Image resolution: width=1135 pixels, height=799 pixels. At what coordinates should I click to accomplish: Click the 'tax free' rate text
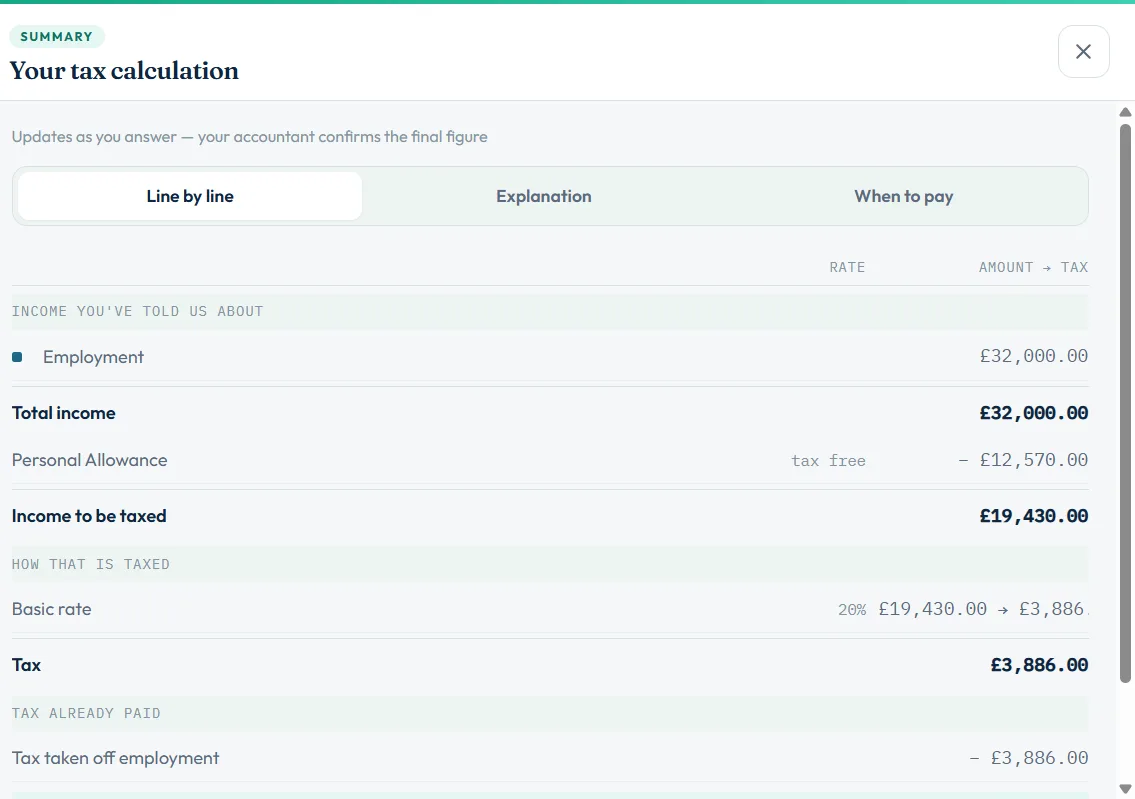click(828, 461)
